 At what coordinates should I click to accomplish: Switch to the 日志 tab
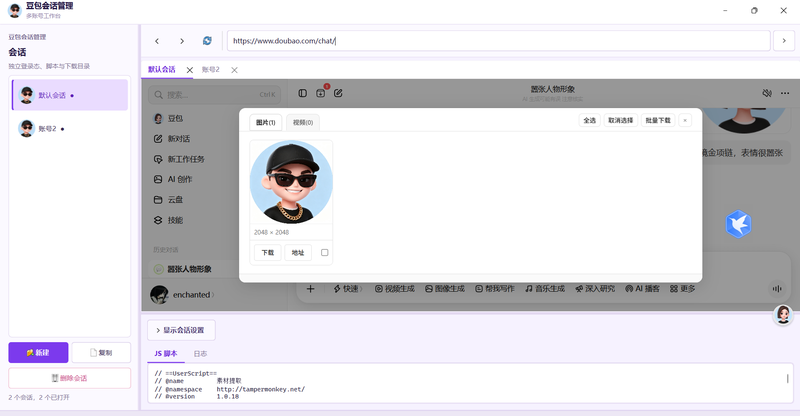(200, 353)
